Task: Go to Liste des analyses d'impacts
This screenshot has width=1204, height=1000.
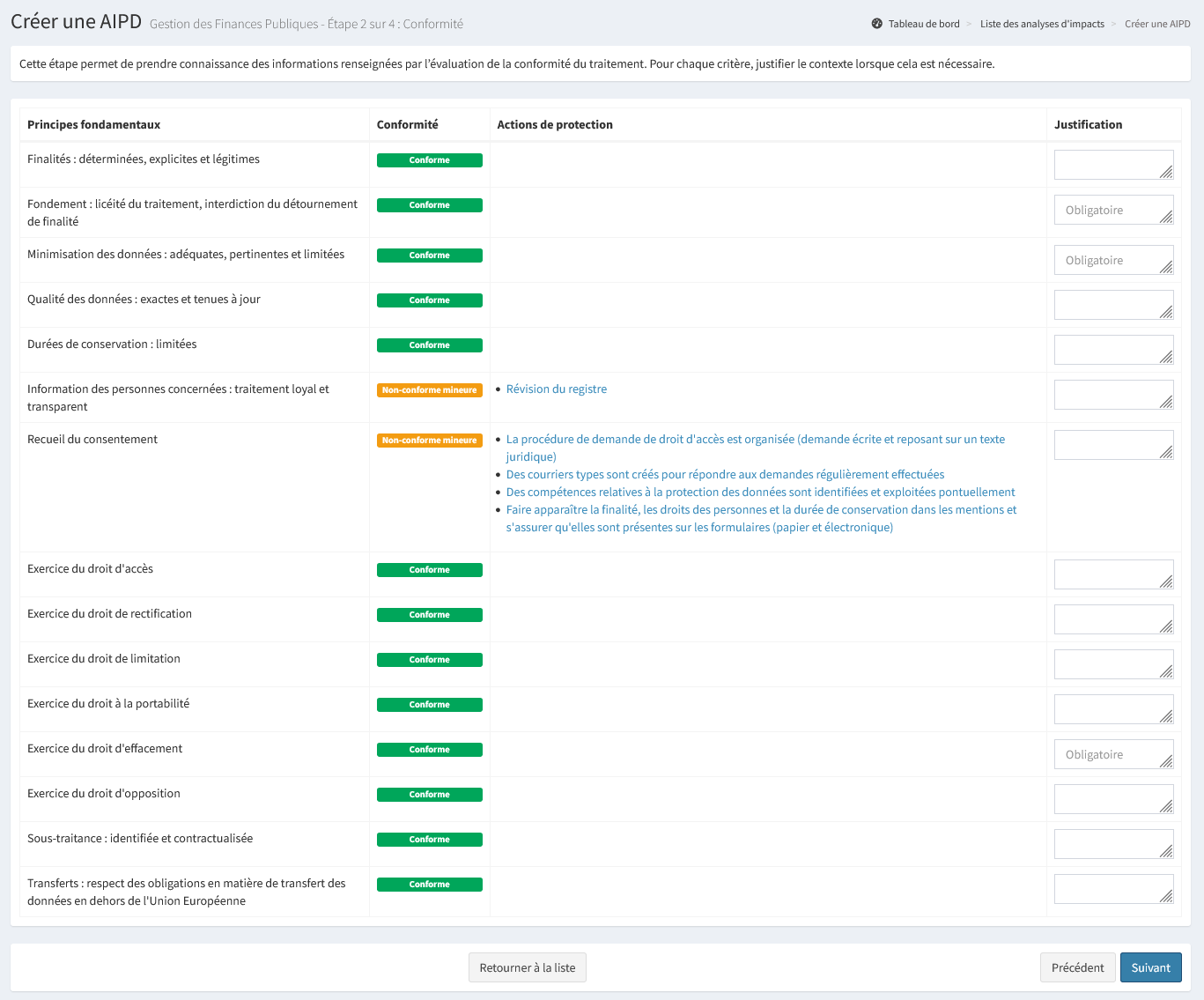Action: pos(1042,24)
